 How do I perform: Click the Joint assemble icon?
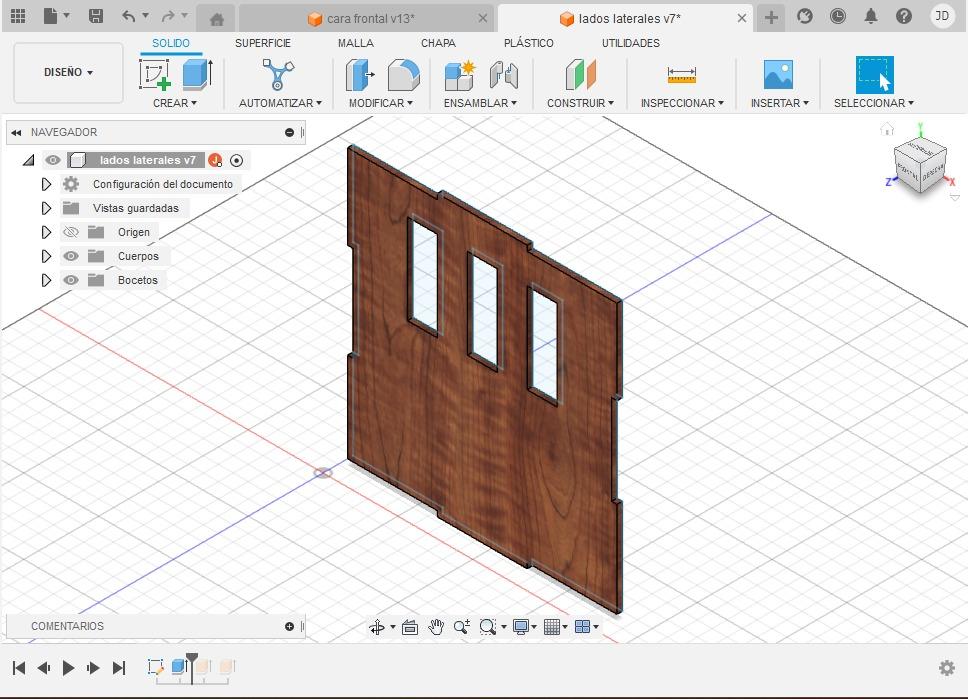[x=504, y=75]
